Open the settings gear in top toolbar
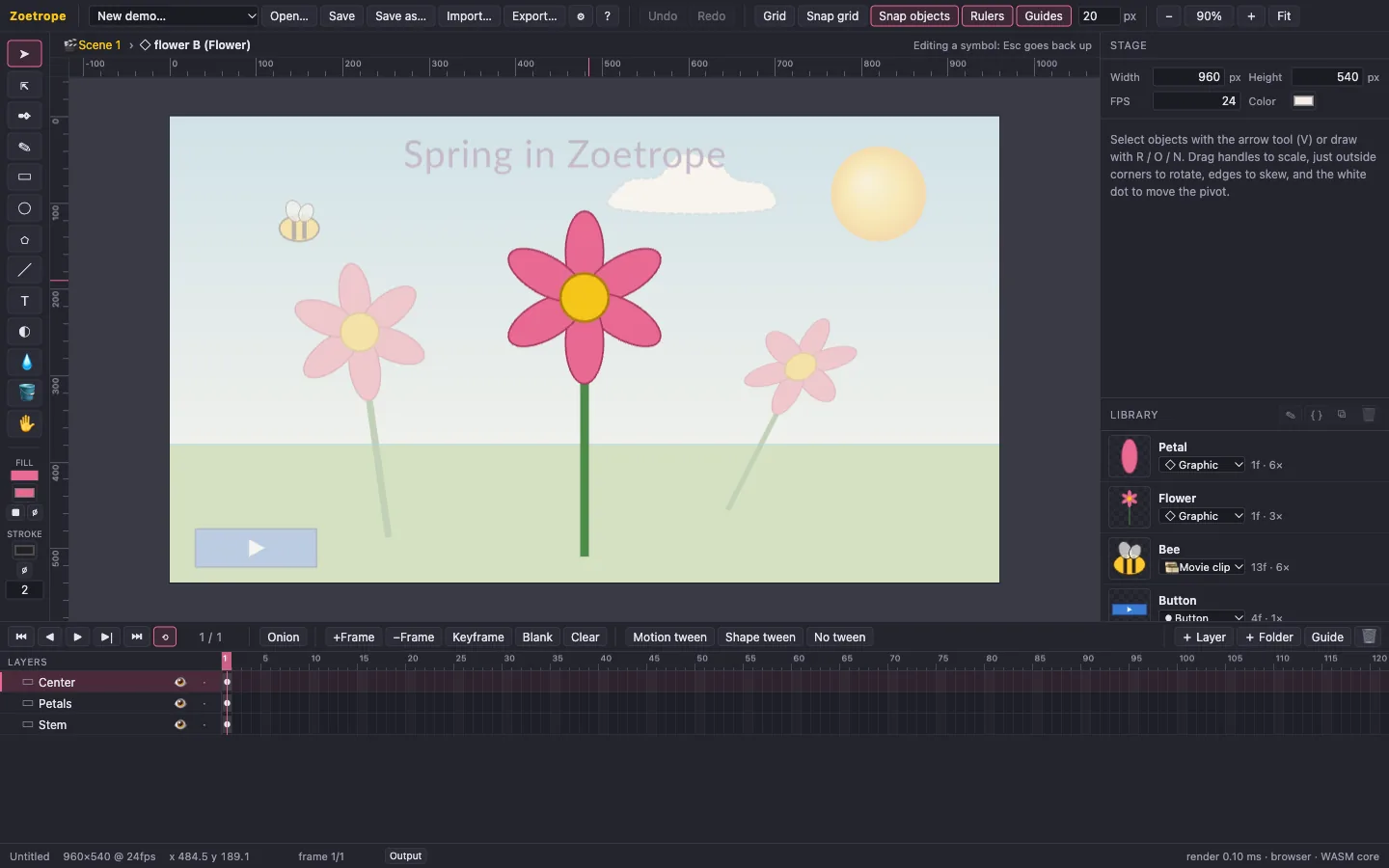1389x868 pixels. coord(581,16)
